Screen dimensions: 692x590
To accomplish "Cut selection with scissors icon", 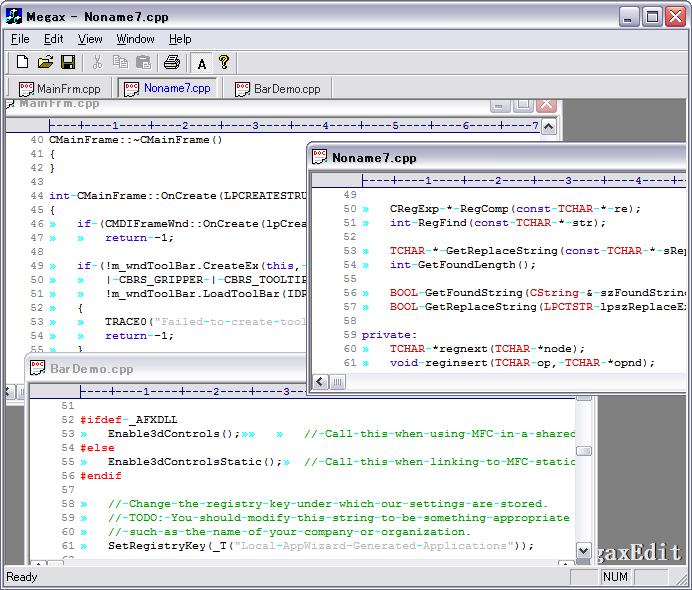I will [x=97, y=62].
